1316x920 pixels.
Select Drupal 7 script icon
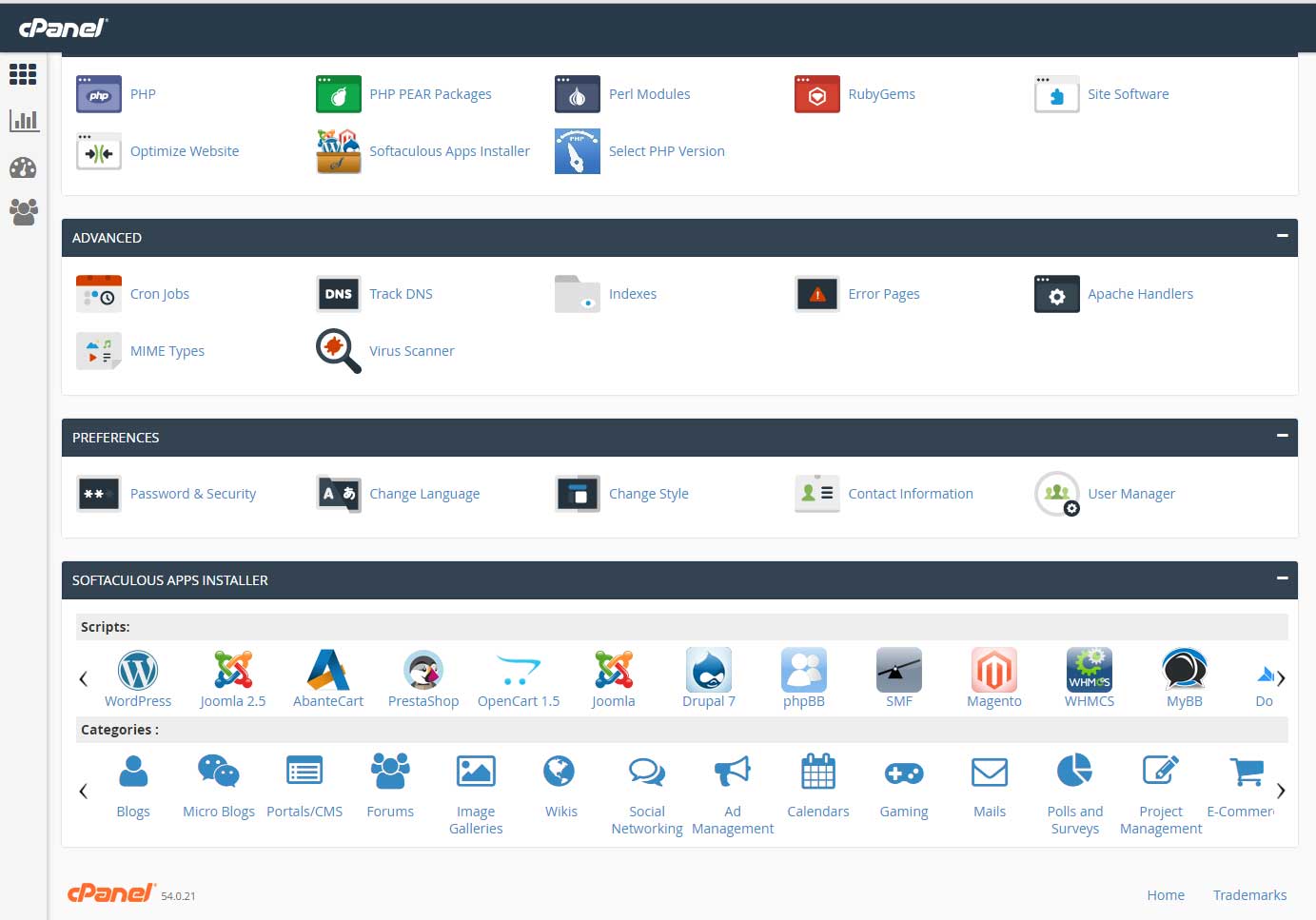(x=709, y=671)
